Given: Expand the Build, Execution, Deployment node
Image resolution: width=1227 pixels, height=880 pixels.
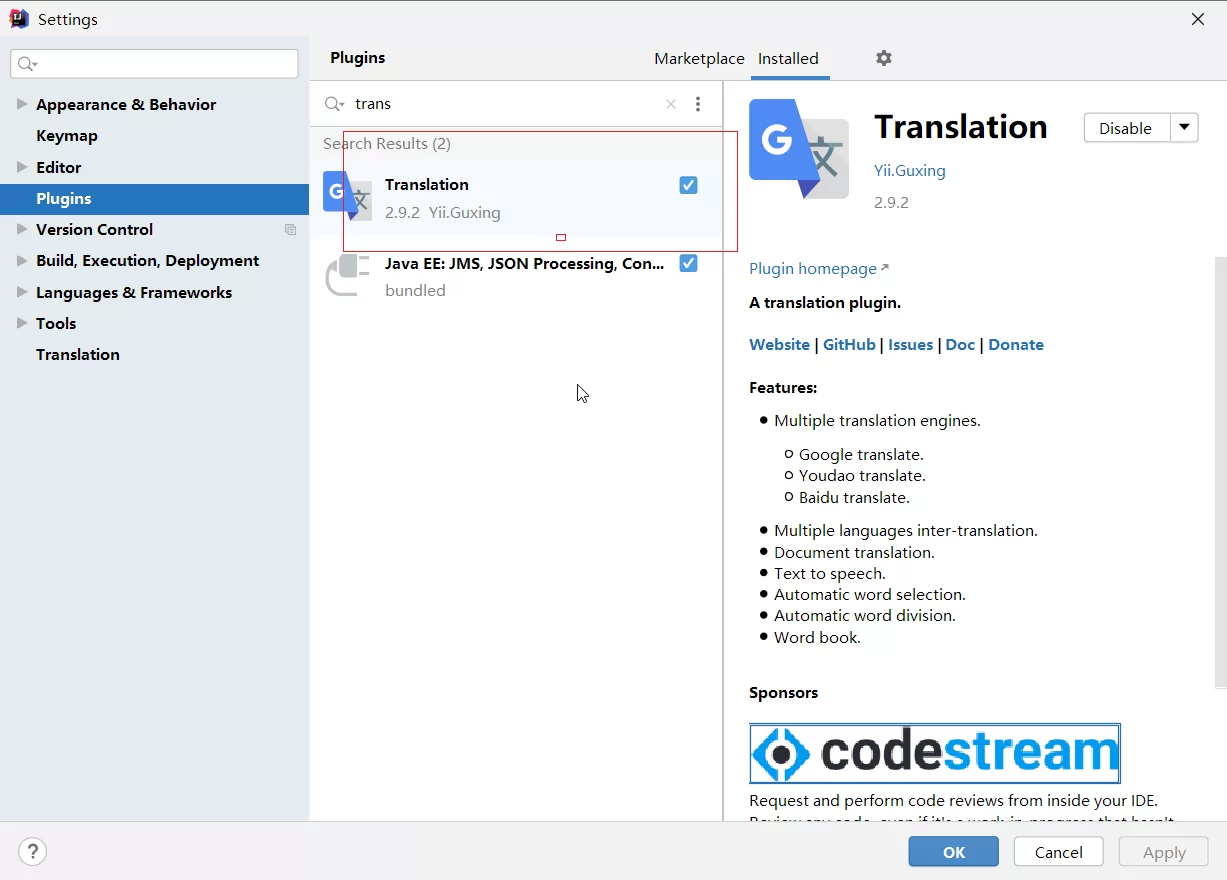Looking at the screenshot, I should point(22,261).
